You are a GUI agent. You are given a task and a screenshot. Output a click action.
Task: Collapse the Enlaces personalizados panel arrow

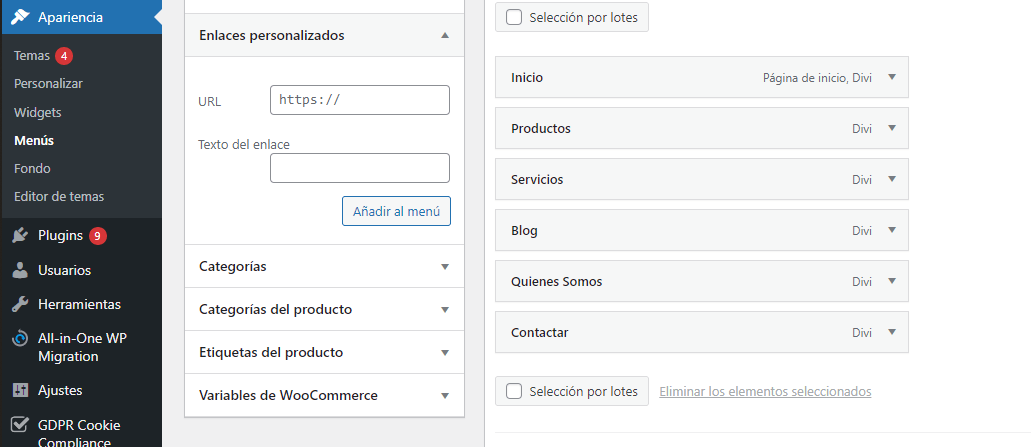pyautogui.click(x=445, y=35)
